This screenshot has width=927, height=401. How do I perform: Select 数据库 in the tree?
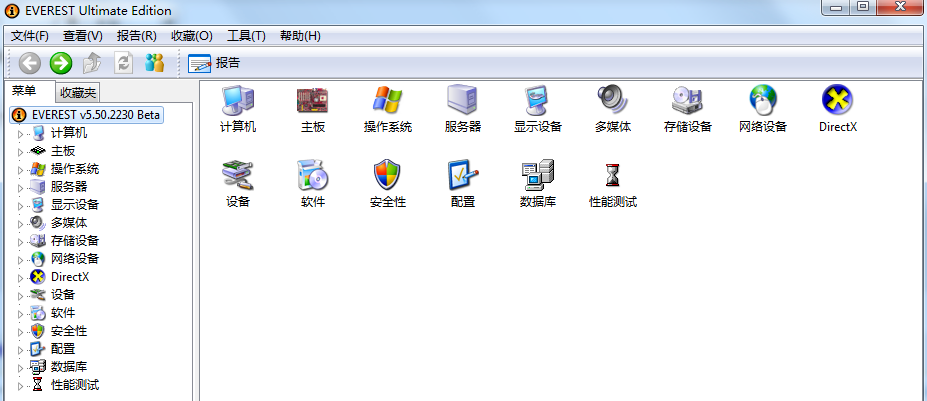point(69,367)
